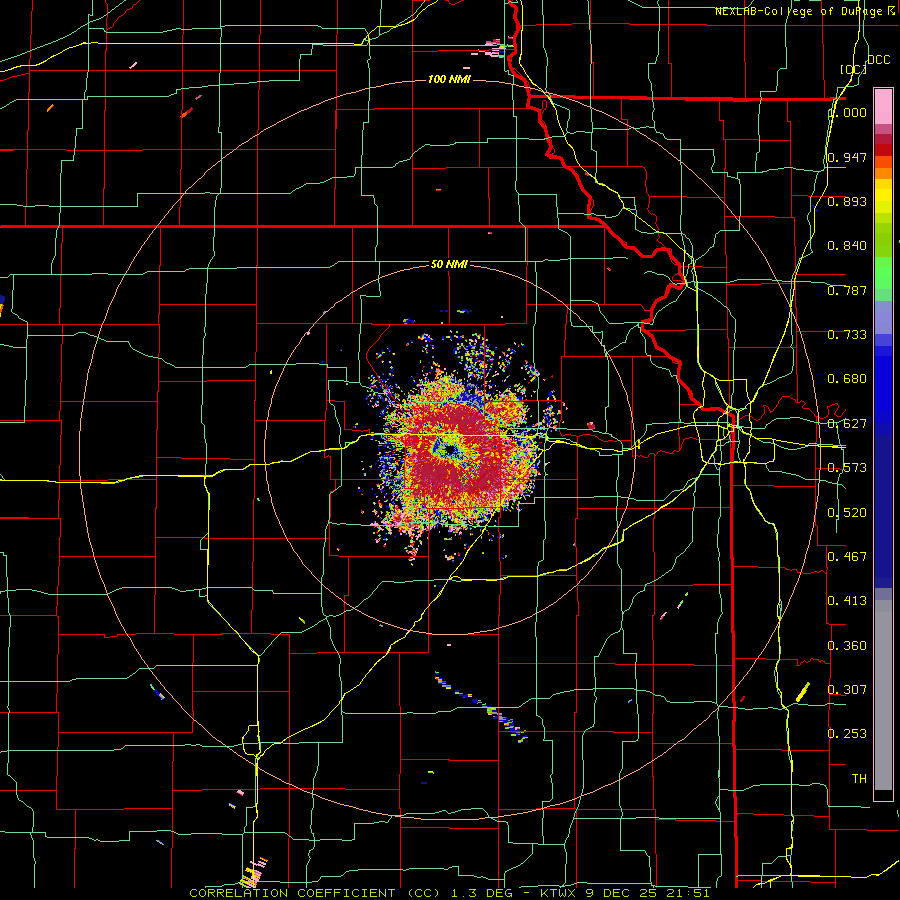Click the 0.253 scale value
The image size is (900, 900).
(x=847, y=734)
